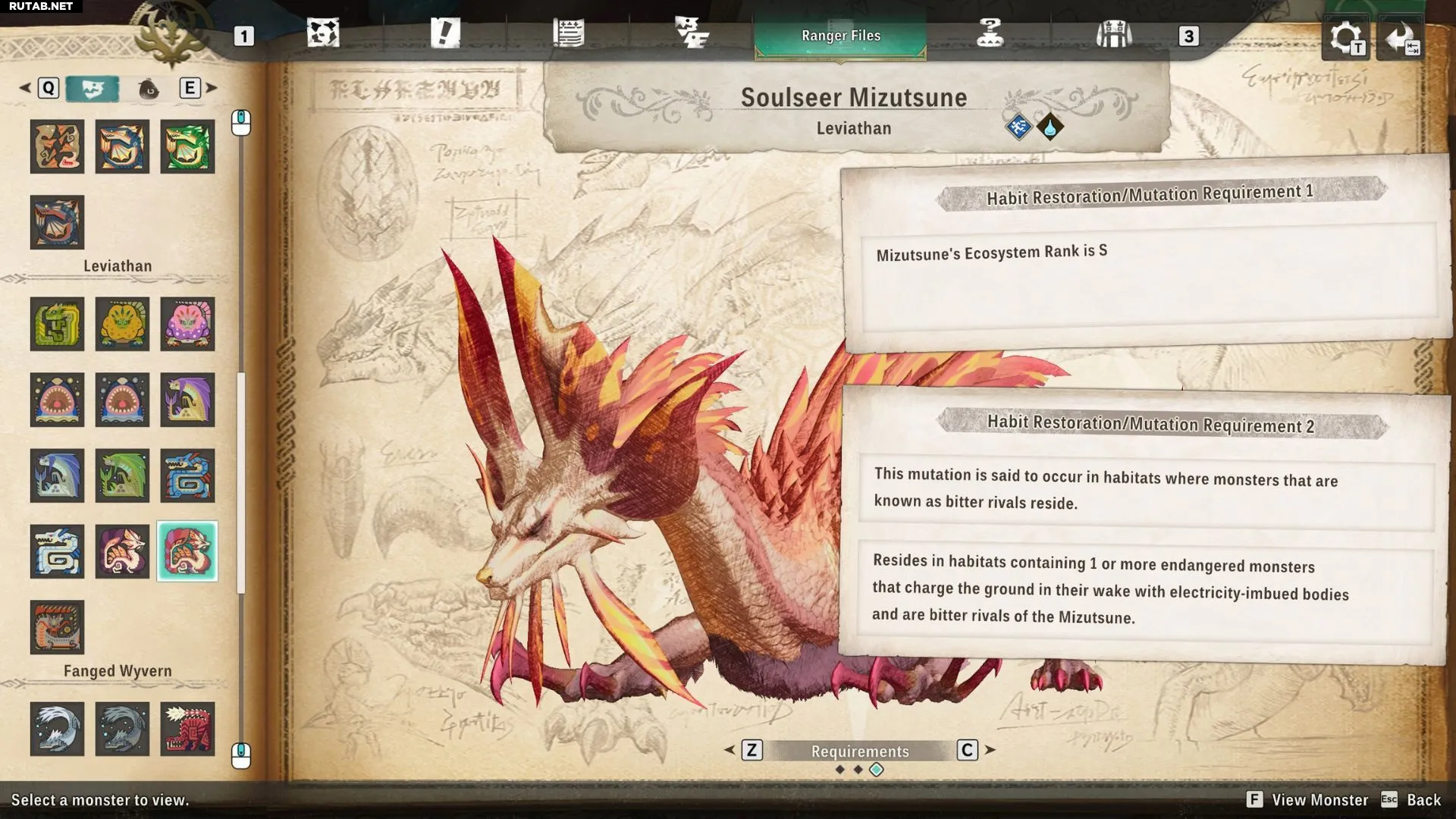Switch to egg category tab in sidebar
Screen dimensions: 1456x819
pyautogui.click(x=149, y=89)
